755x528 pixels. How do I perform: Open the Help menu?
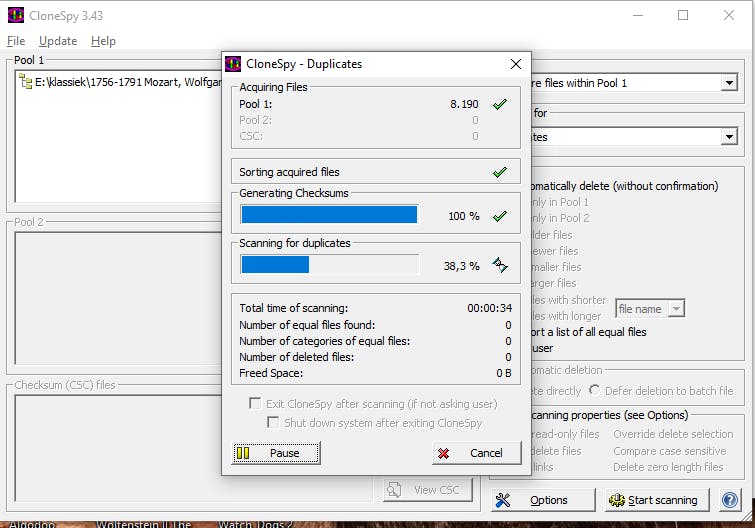coord(103,41)
